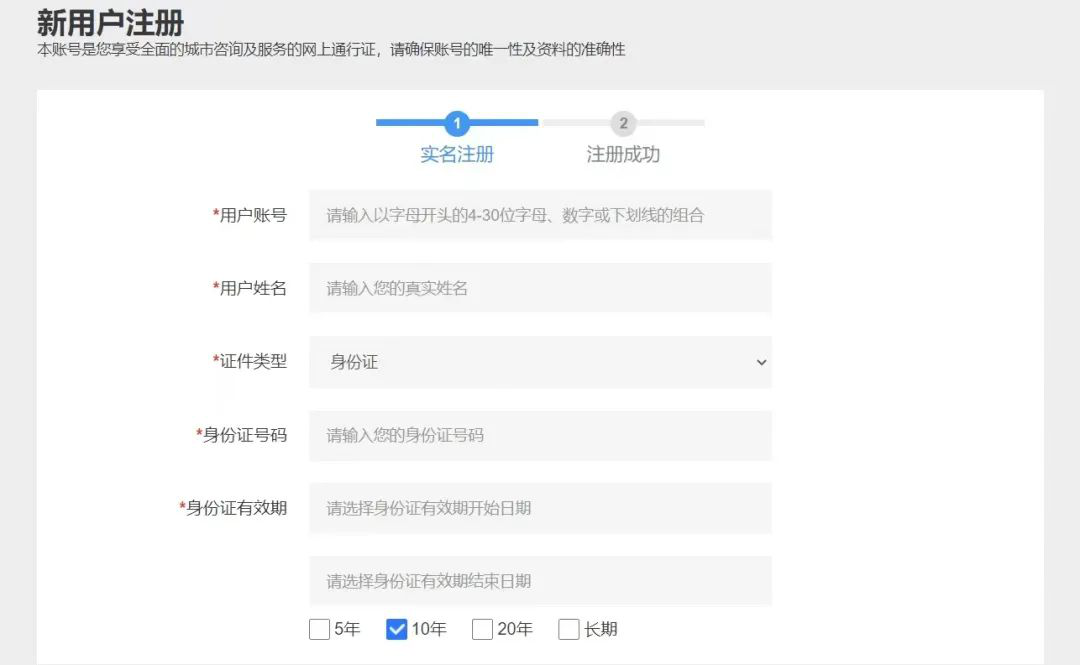Uncheck the 10年 checkbox

396,629
